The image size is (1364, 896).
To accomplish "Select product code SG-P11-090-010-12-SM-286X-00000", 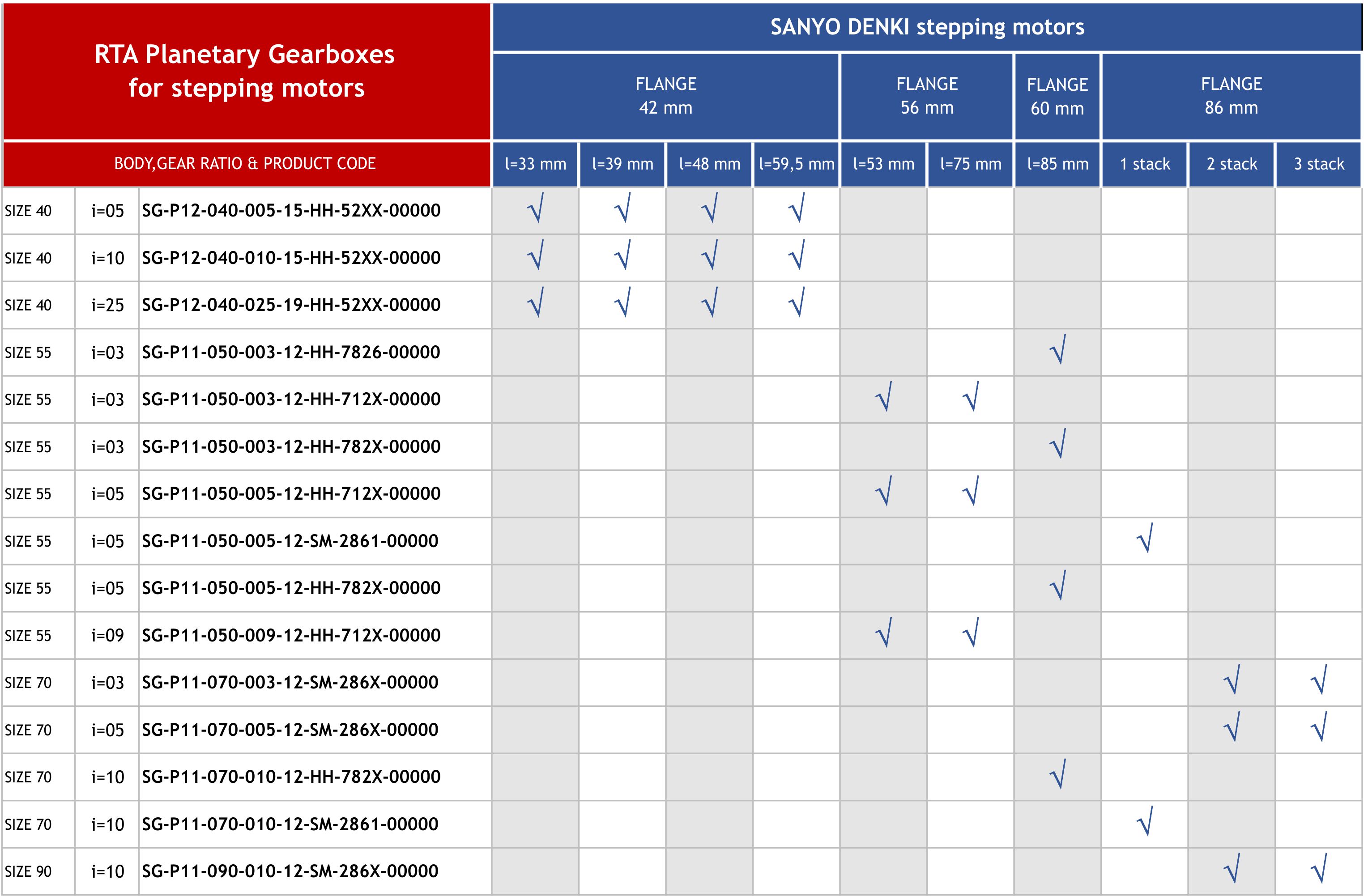I will [x=290, y=871].
